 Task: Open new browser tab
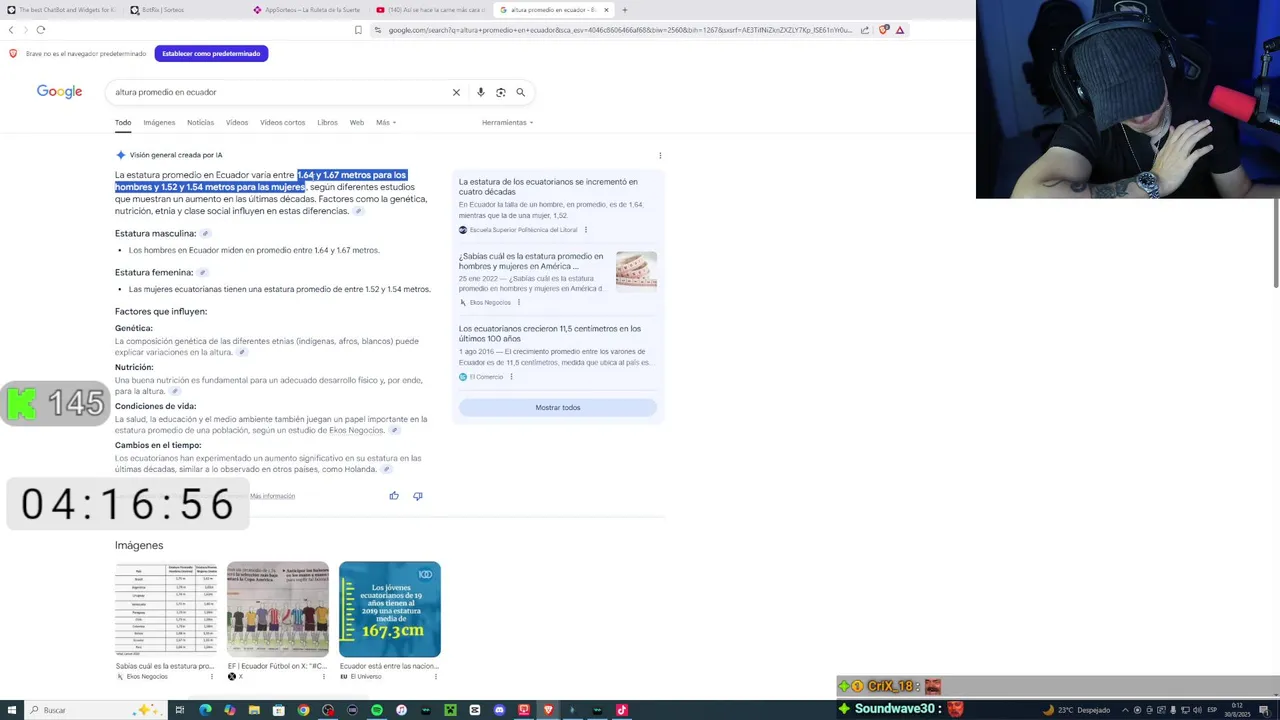625,10
